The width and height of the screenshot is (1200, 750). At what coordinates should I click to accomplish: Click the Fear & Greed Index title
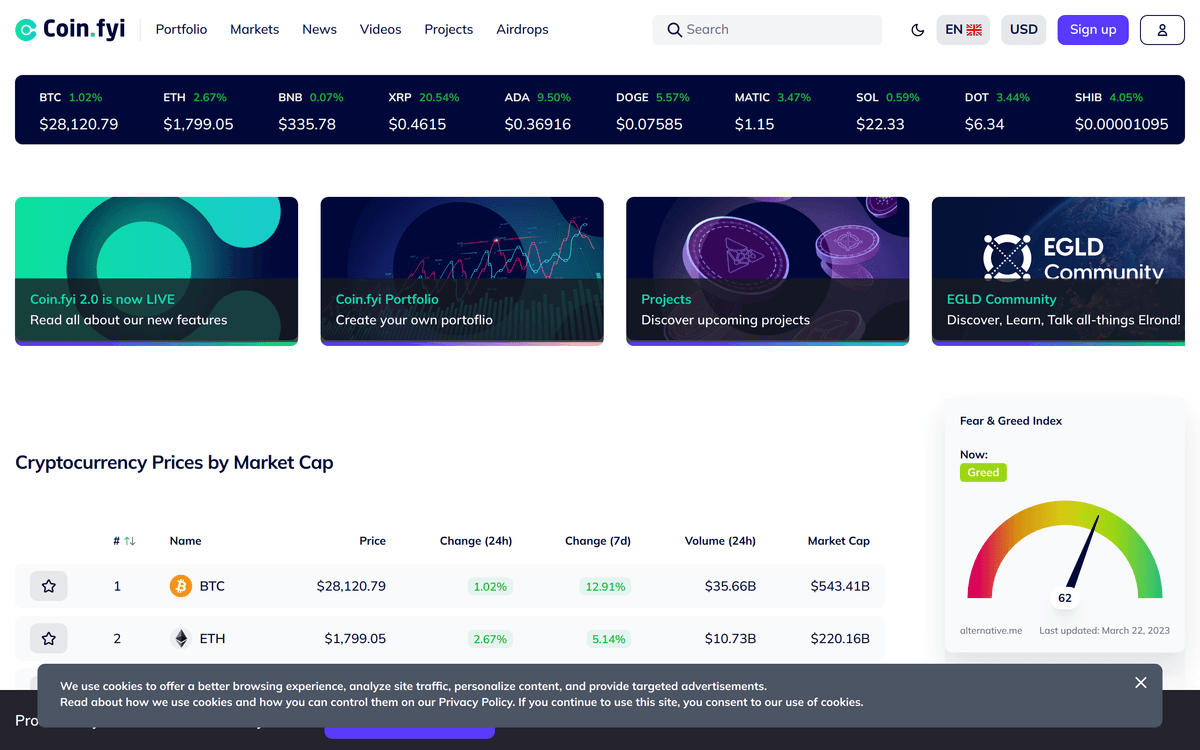coord(1011,421)
